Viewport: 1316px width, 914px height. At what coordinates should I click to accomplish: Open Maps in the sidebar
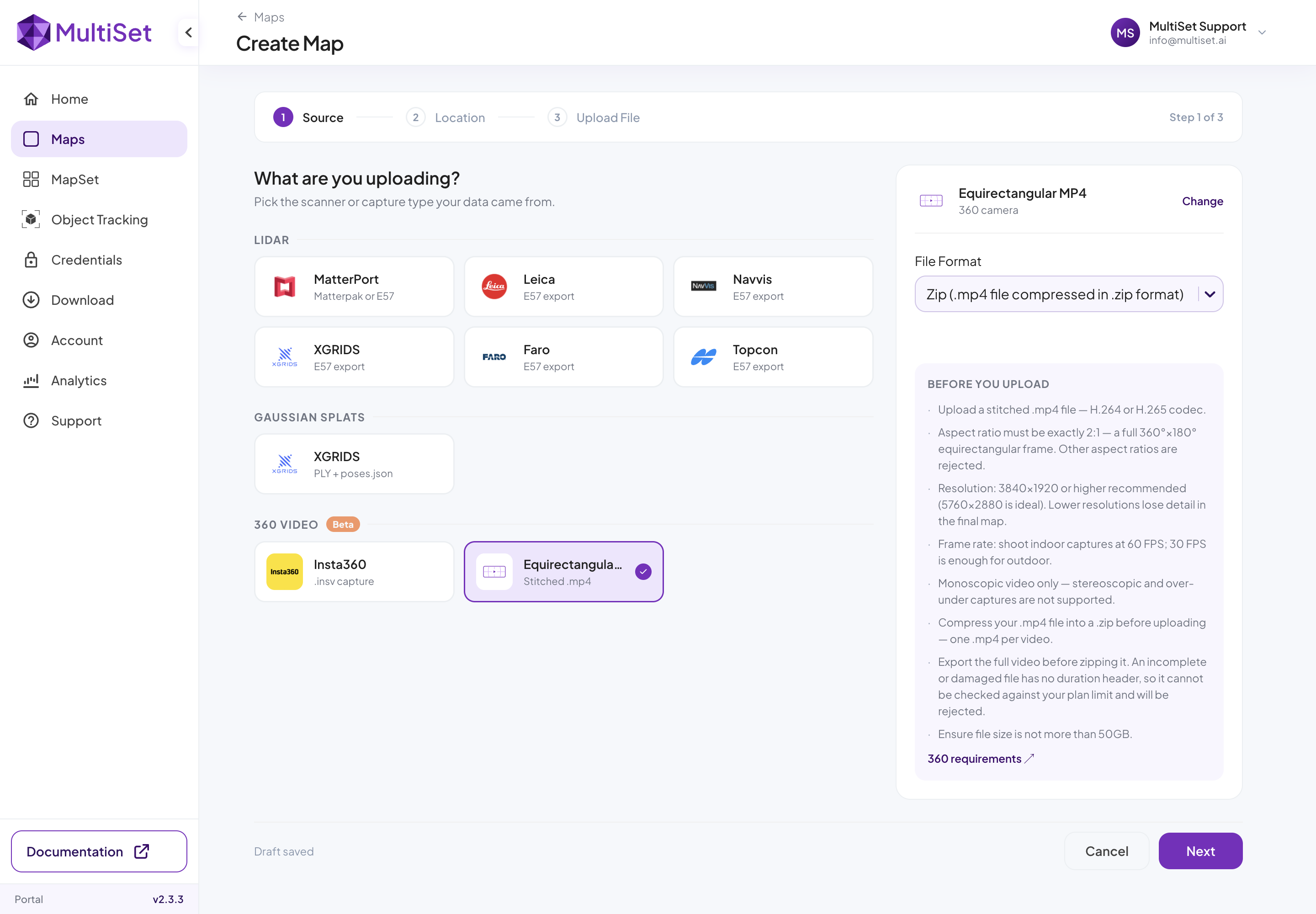[99, 139]
